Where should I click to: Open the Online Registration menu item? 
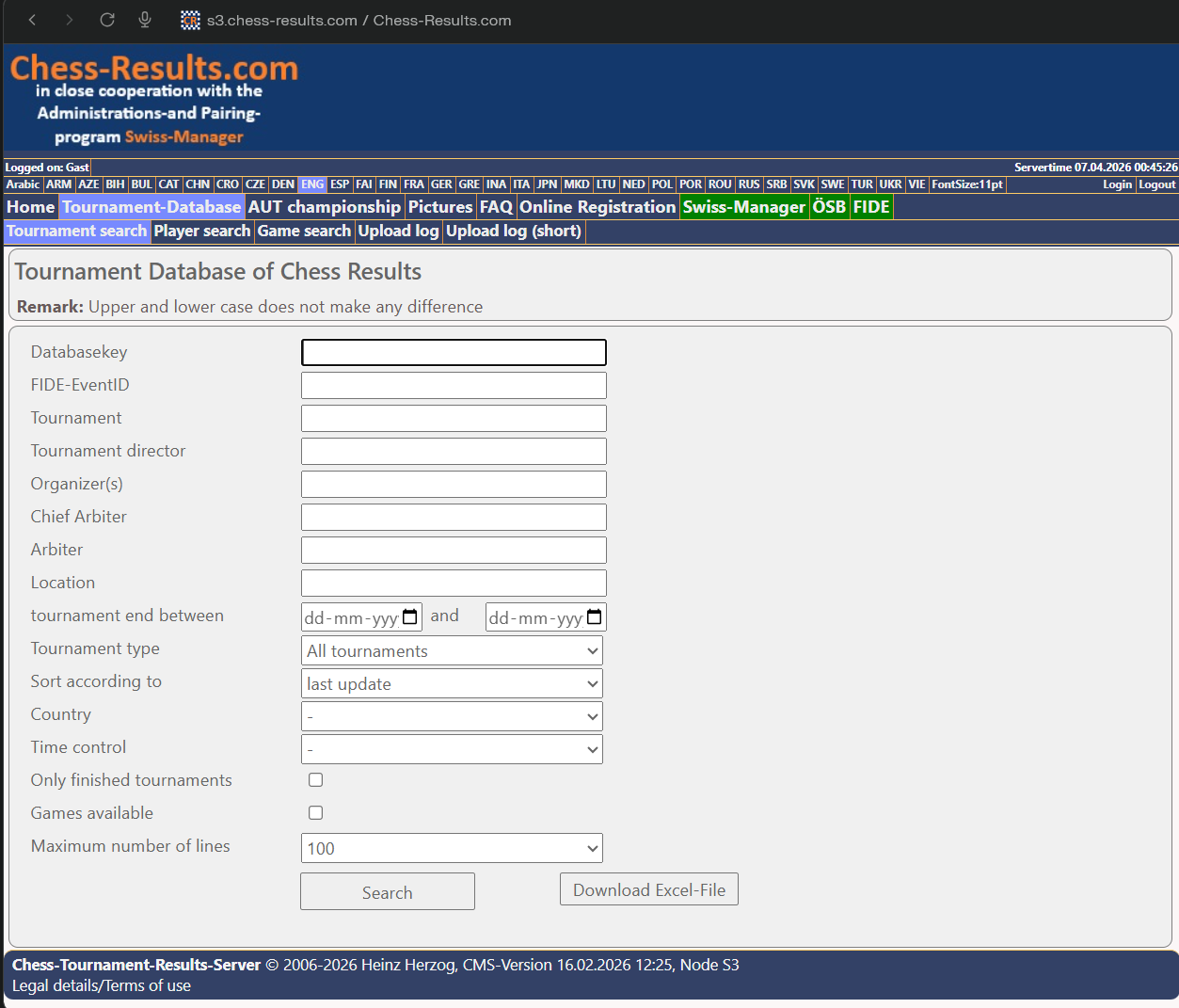597,206
